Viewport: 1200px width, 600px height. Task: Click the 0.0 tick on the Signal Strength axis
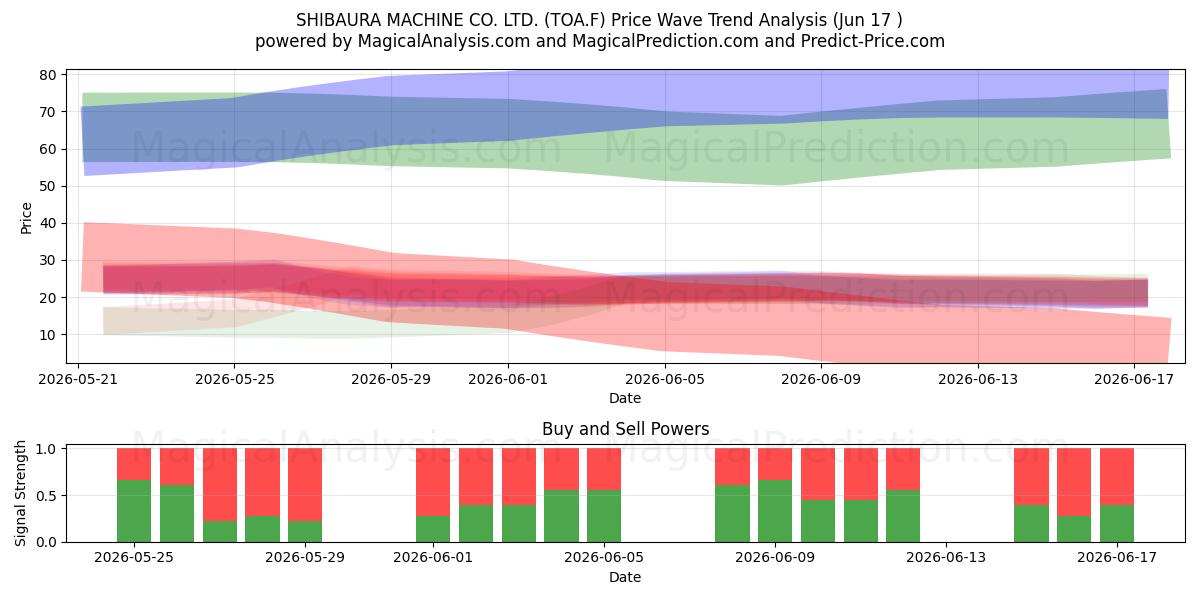[48, 542]
